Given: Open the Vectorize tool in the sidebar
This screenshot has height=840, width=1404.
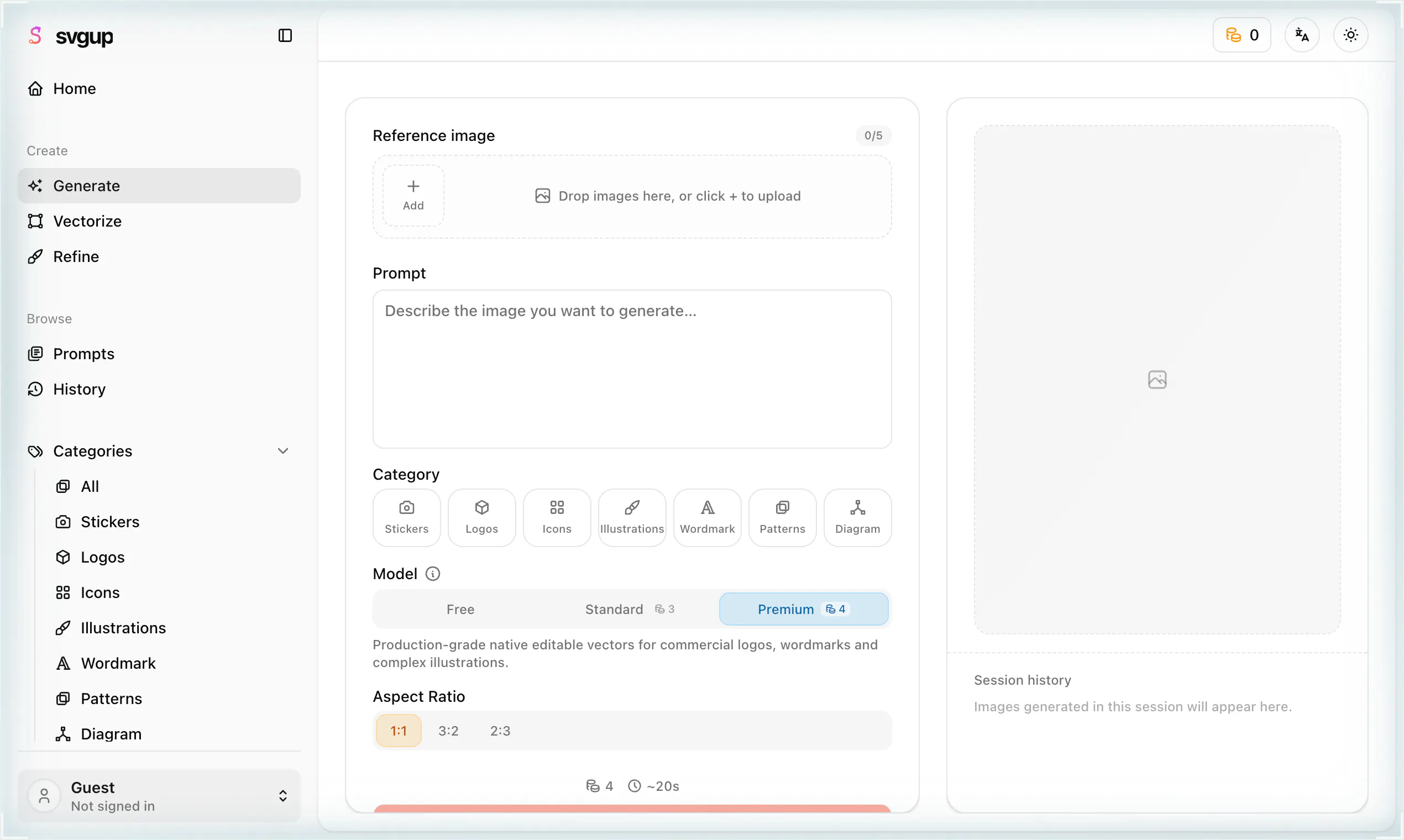Looking at the screenshot, I should pyautogui.click(x=159, y=221).
